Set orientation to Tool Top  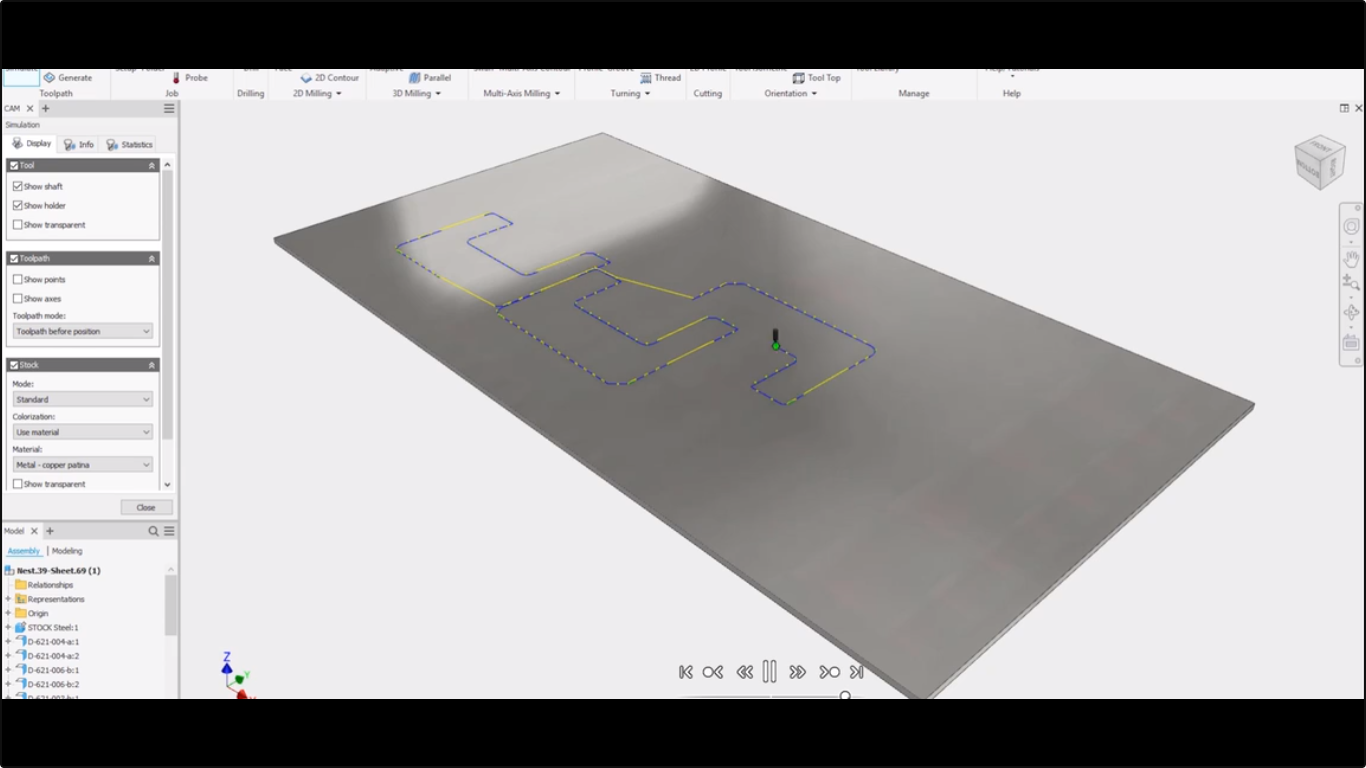point(817,77)
